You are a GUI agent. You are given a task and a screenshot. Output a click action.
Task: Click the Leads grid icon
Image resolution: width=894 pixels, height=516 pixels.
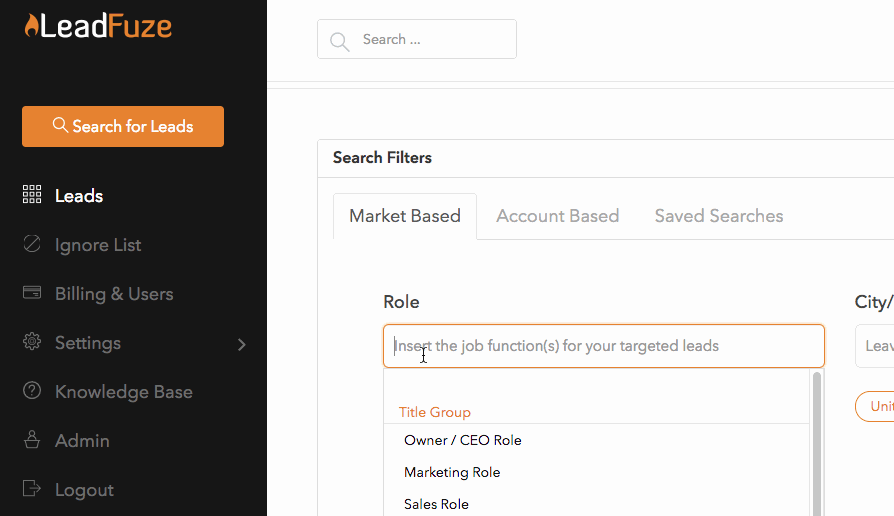coord(32,195)
